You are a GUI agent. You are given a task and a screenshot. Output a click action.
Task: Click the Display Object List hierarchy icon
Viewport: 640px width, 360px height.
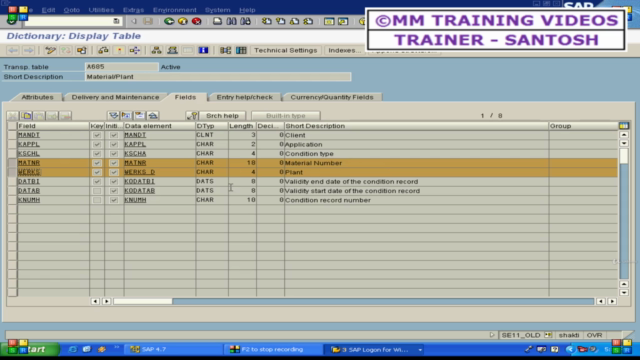click(156, 50)
